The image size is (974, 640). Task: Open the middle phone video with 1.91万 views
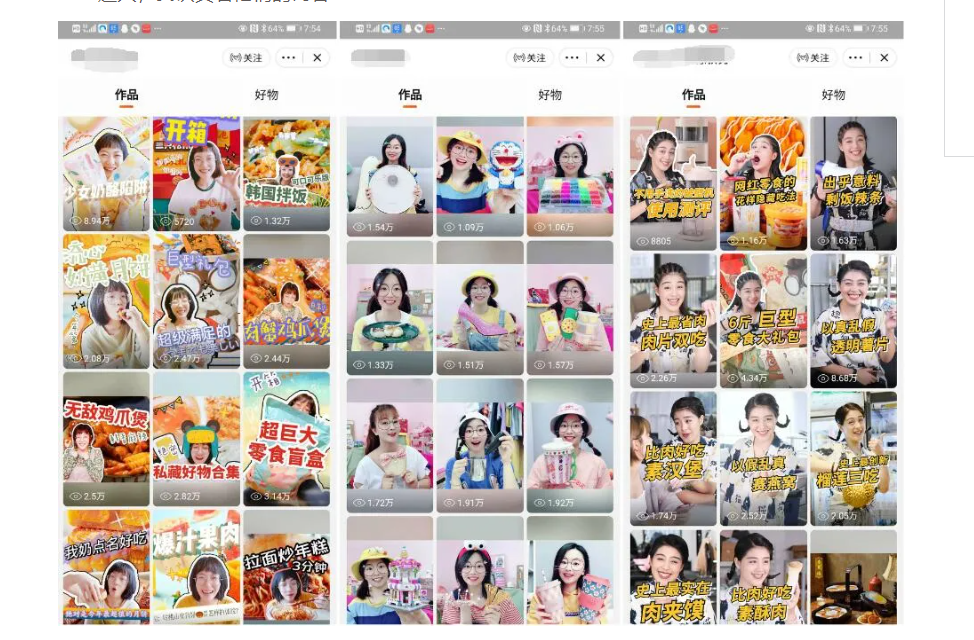(x=480, y=446)
